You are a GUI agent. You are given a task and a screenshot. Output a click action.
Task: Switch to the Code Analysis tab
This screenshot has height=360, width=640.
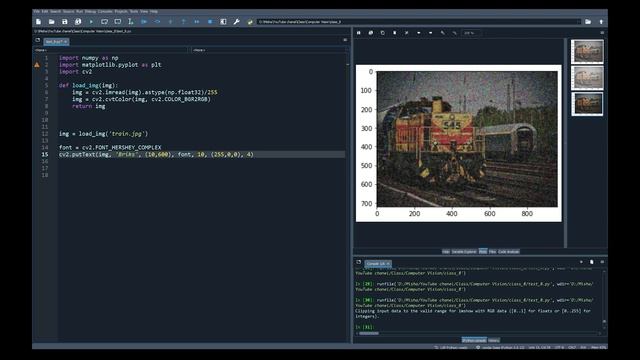pos(509,252)
